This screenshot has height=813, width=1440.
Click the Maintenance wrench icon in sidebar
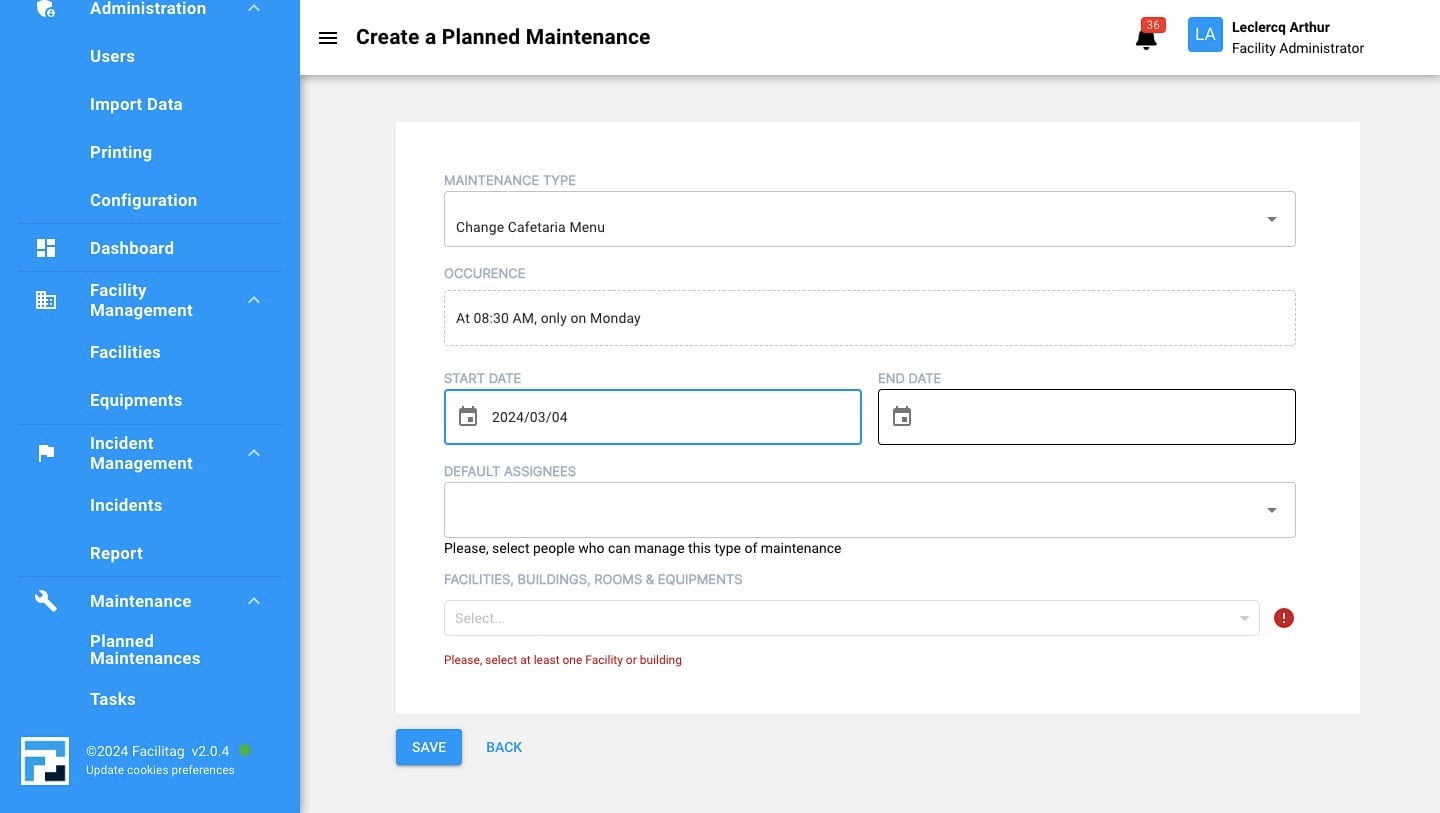(45, 600)
